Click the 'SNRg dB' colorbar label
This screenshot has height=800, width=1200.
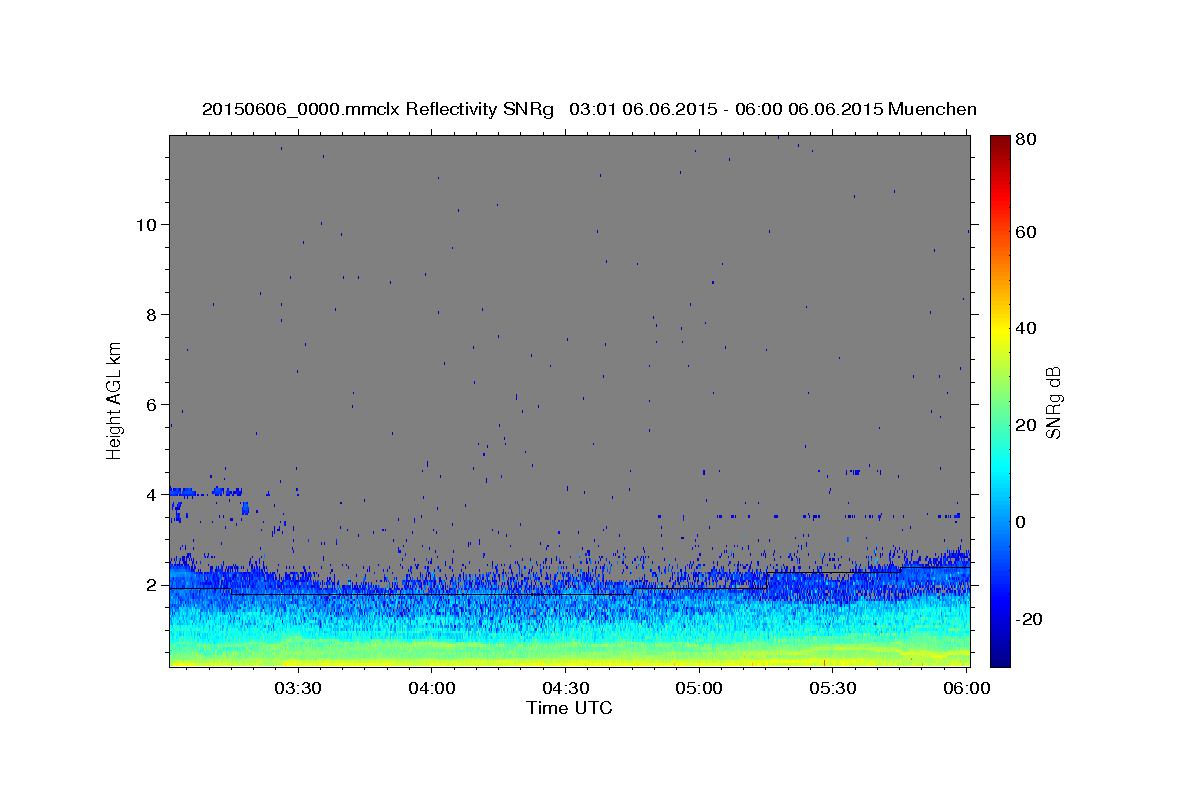pyautogui.click(x=1053, y=401)
